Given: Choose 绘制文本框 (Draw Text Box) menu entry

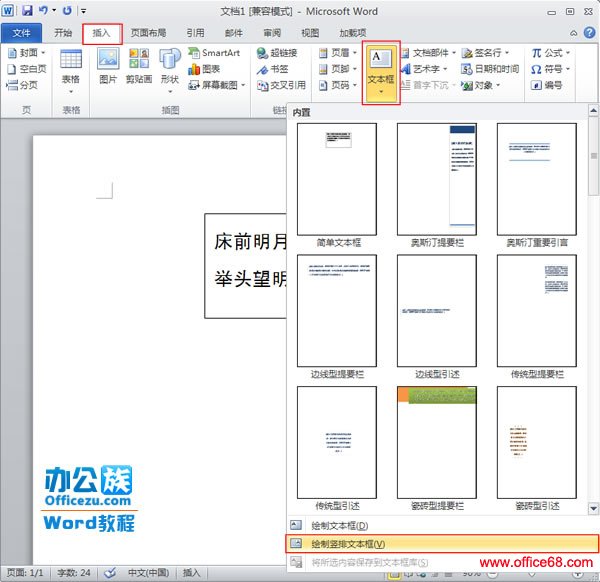Looking at the screenshot, I should [x=340, y=525].
